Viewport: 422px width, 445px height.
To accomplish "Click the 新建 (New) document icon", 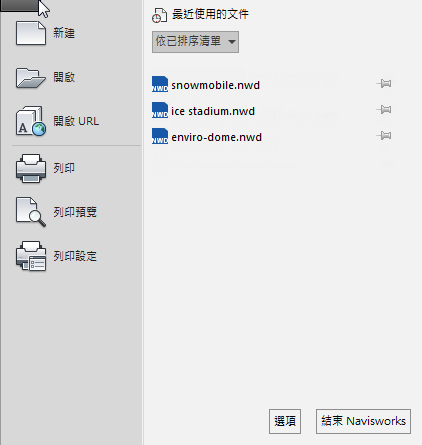I will tap(31, 33).
